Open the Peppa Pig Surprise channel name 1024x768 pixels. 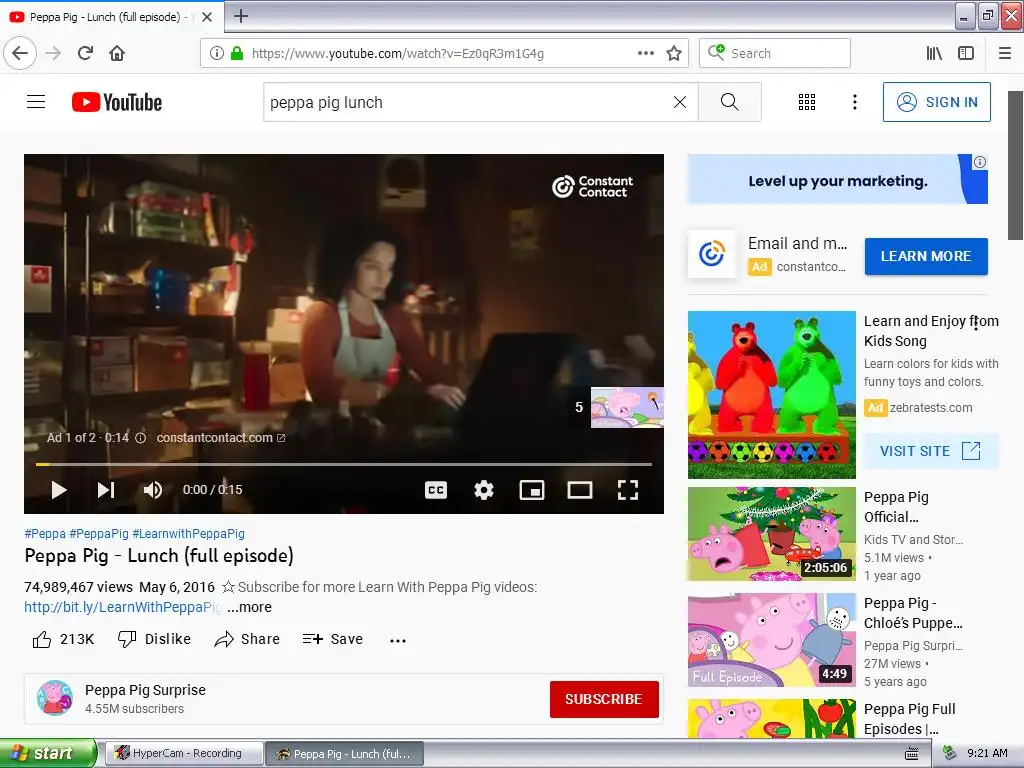(x=145, y=690)
